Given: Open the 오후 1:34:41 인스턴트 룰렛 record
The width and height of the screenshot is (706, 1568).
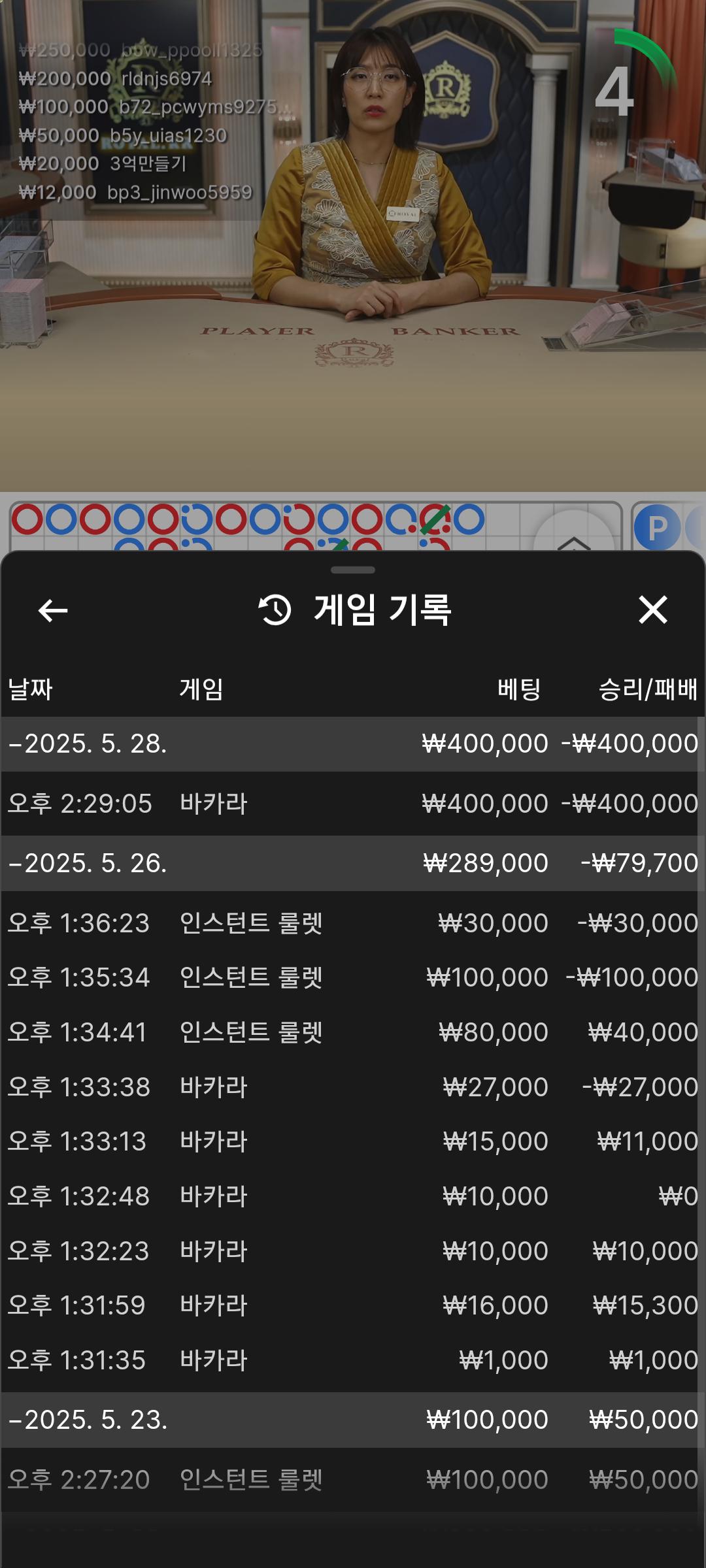Looking at the screenshot, I should (352, 1033).
